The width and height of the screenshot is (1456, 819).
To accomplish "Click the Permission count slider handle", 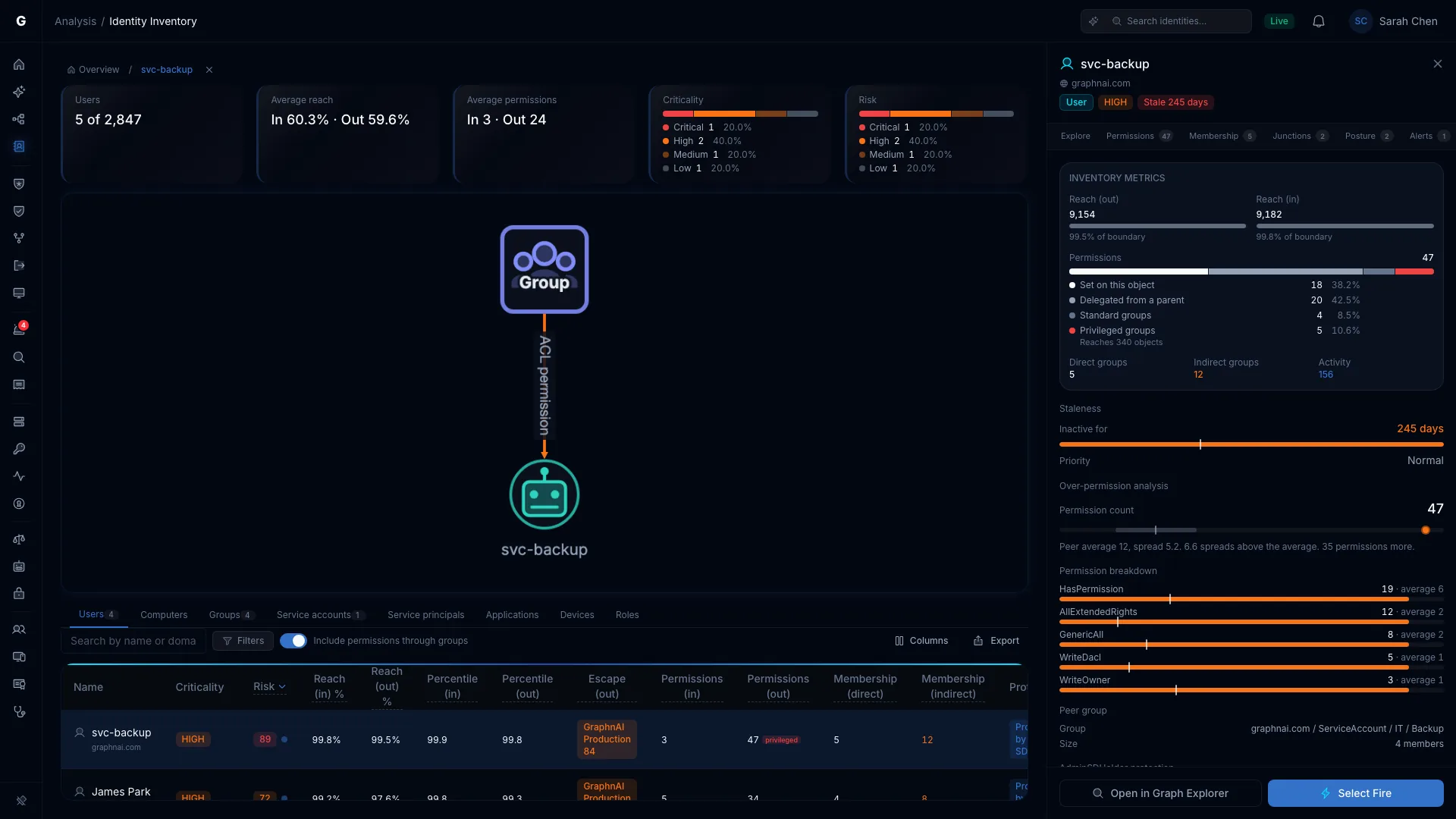I will (1426, 530).
